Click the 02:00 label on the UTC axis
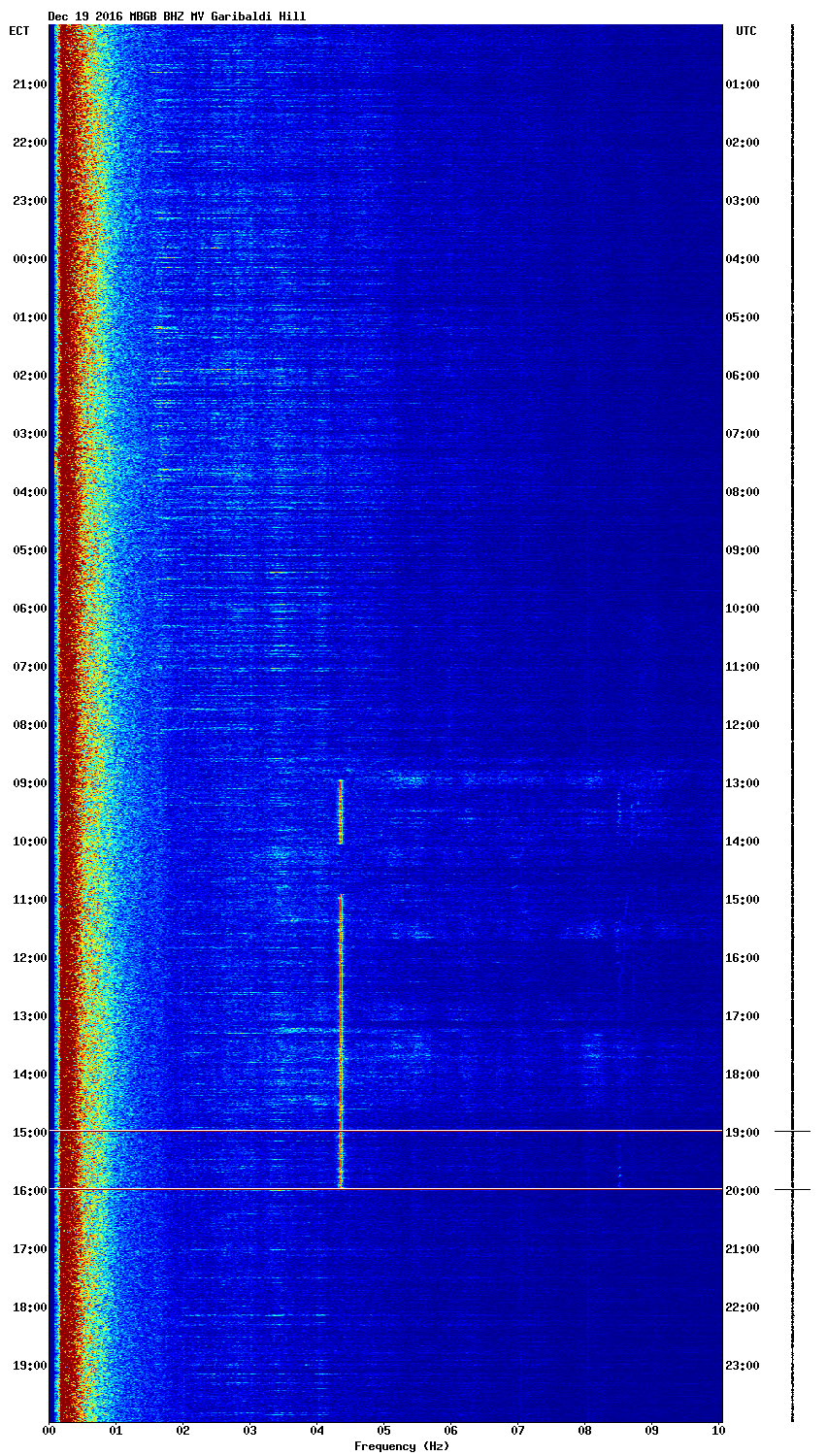 (x=743, y=143)
